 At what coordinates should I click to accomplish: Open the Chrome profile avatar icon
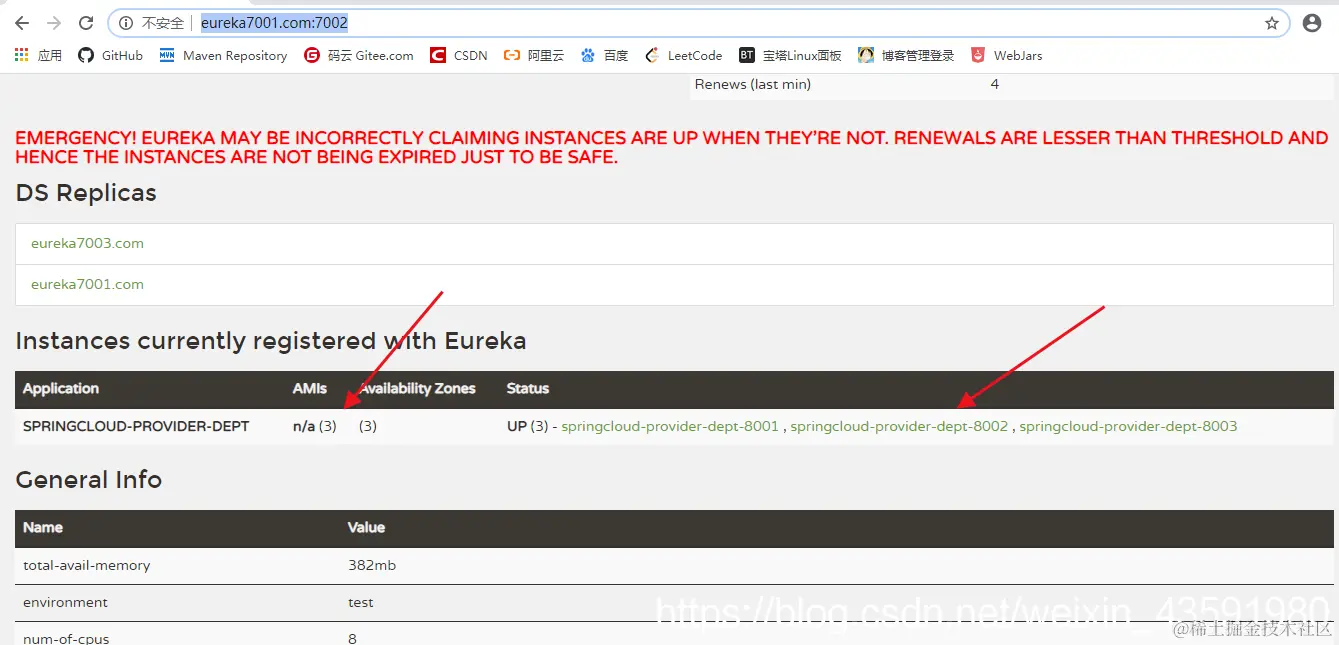coord(1312,23)
